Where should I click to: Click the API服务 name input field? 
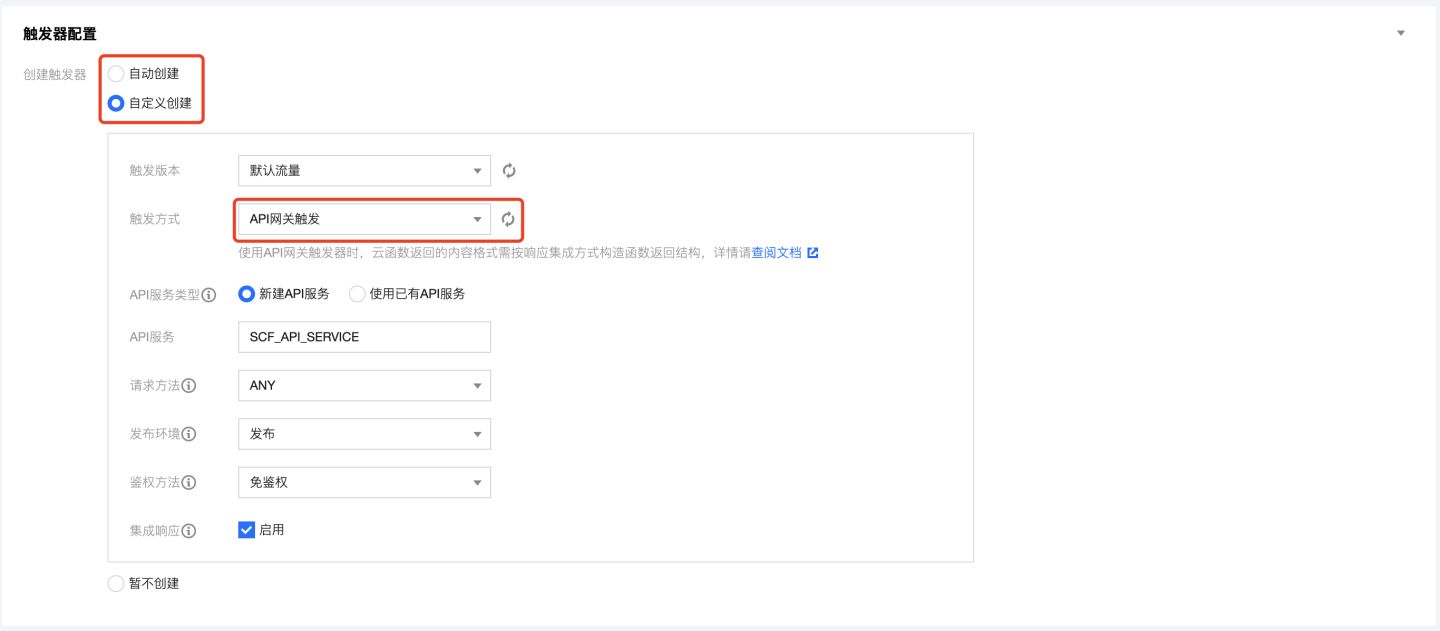(x=364, y=337)
